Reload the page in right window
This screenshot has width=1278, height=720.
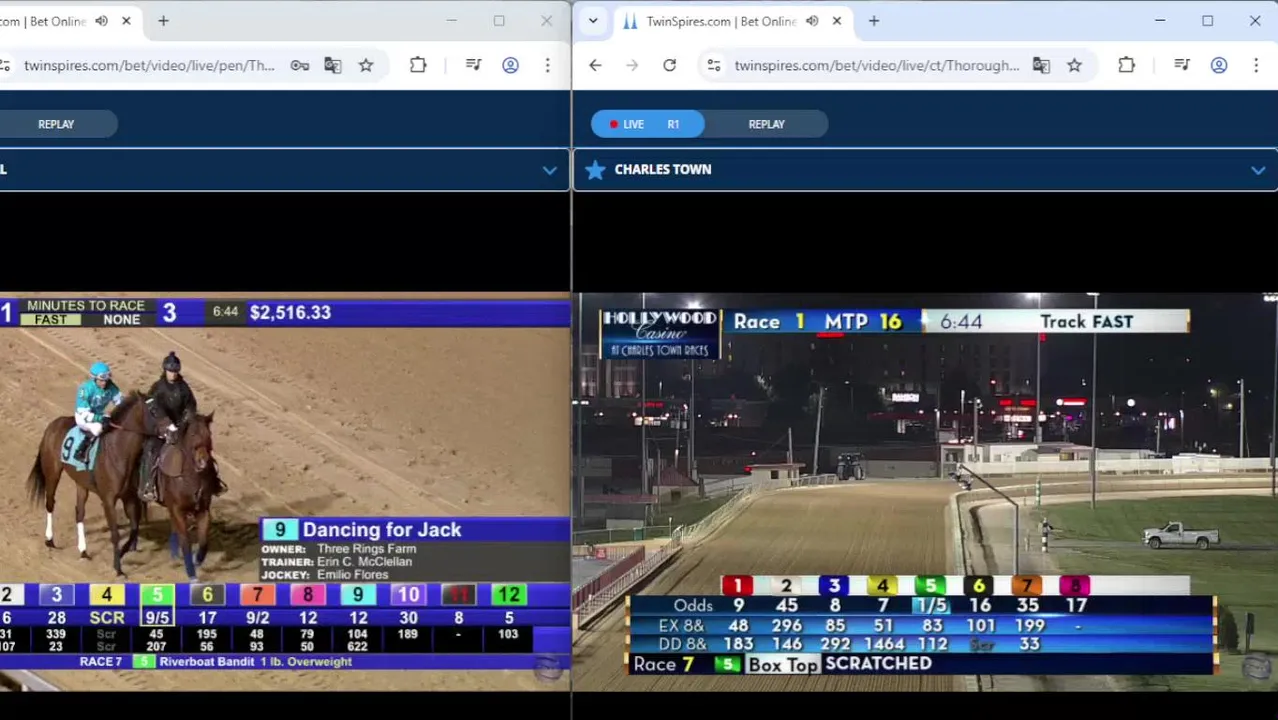pyautogui.click(x=669, y=65)
